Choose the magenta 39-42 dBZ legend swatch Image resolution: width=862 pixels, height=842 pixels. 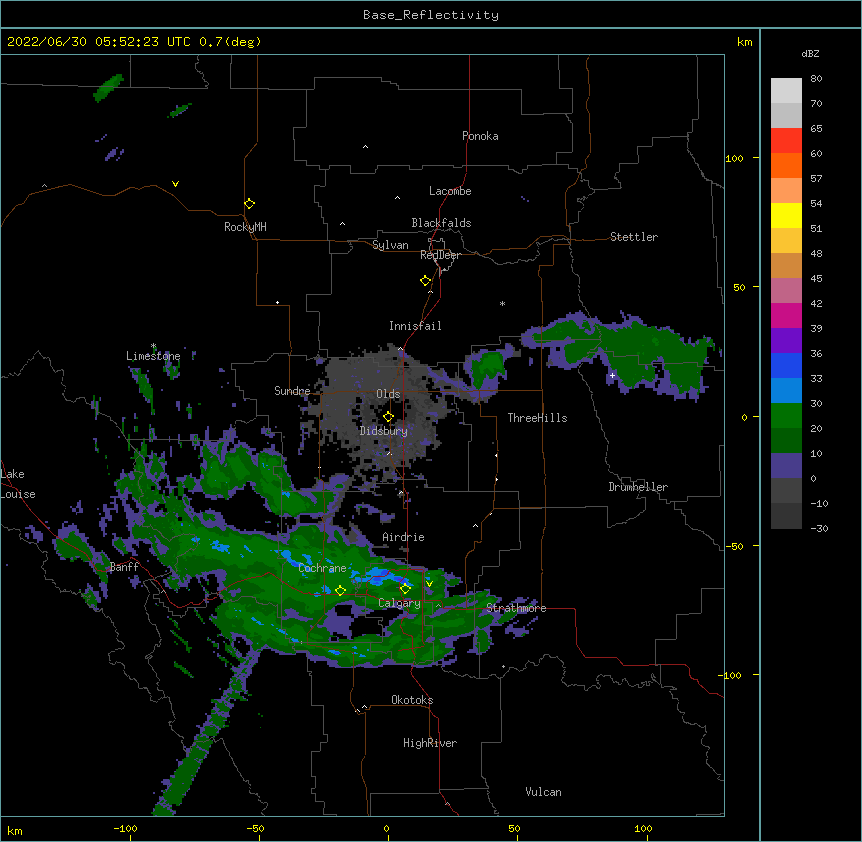click(786, 315)
